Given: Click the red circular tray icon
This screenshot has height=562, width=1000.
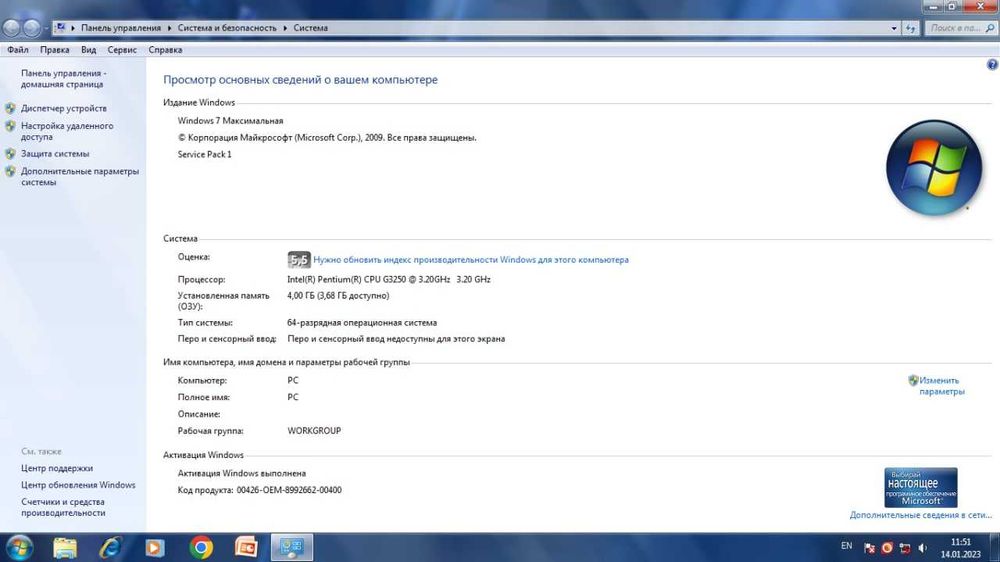Looking at the screenshot, I should pos(887,548).
